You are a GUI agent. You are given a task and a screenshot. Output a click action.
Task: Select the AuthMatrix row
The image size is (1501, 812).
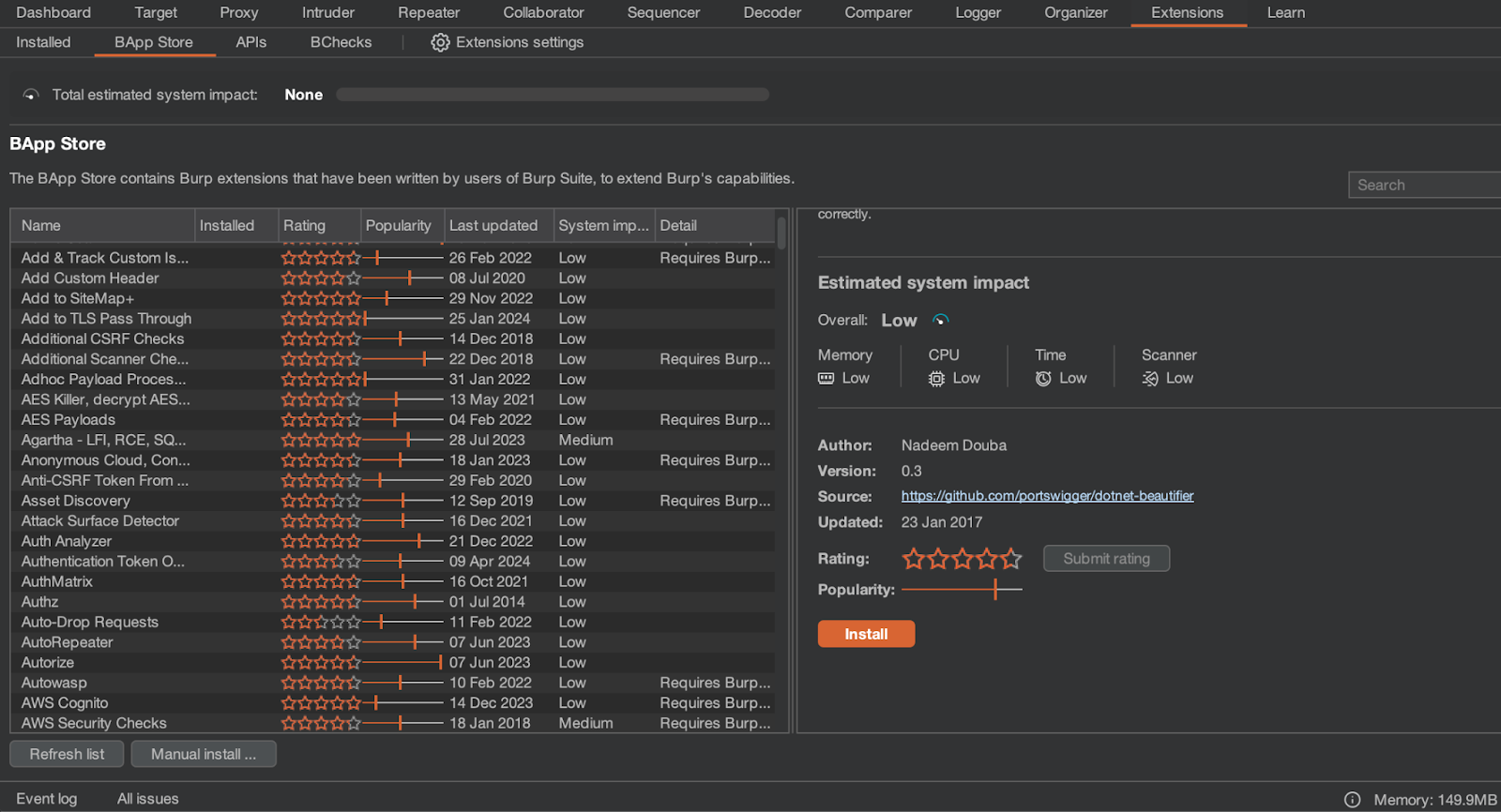[x=393, y=581]
